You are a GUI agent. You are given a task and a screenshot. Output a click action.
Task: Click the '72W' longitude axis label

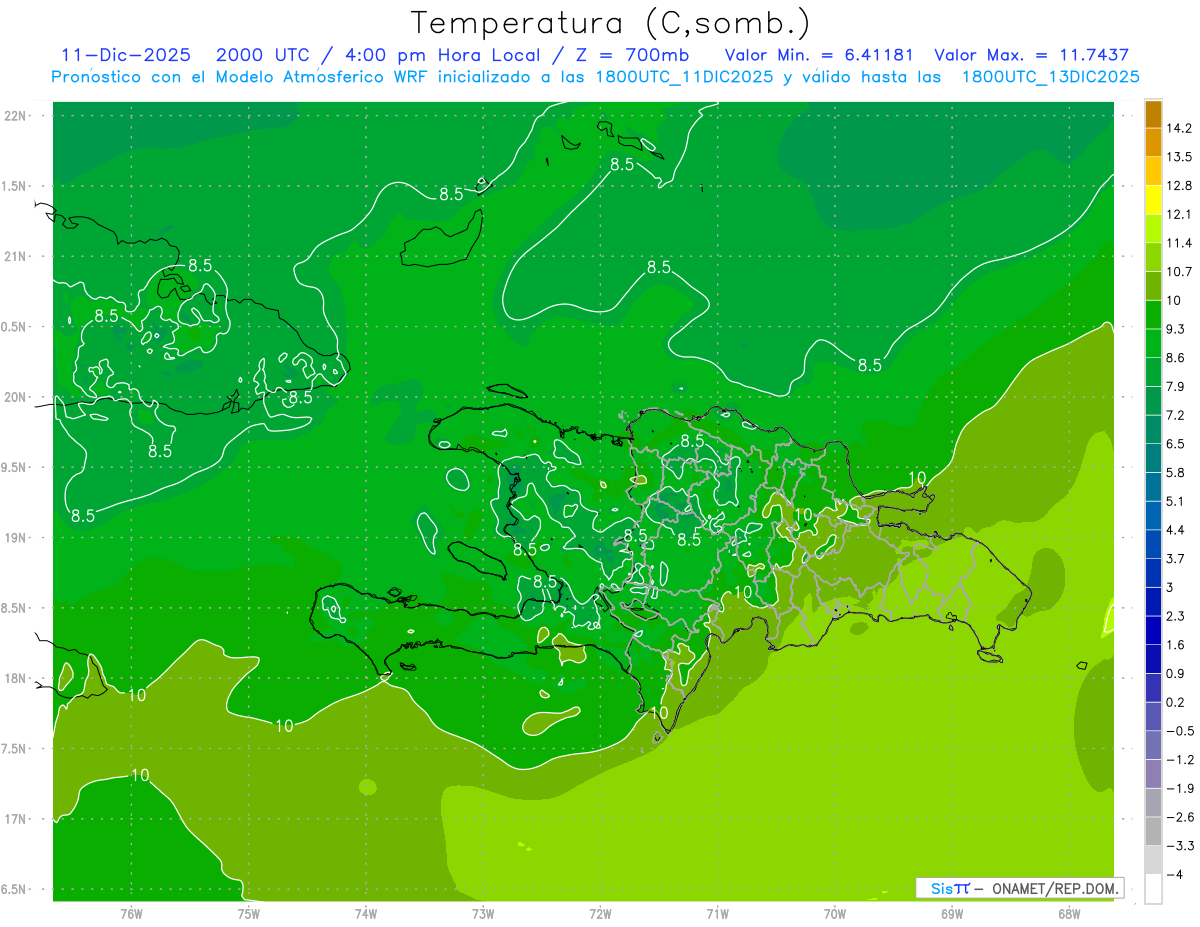[600, 914]
